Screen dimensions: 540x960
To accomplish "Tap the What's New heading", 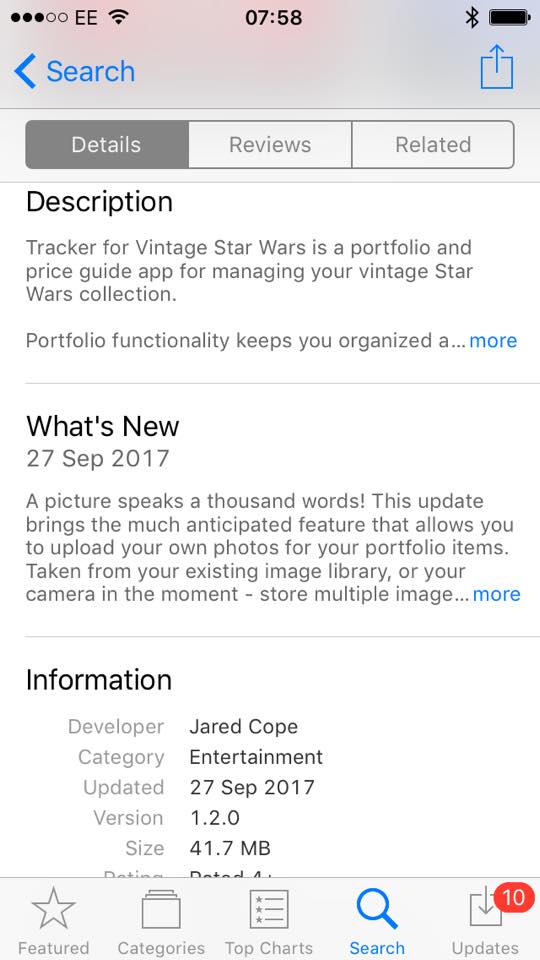I will (103, 426).
